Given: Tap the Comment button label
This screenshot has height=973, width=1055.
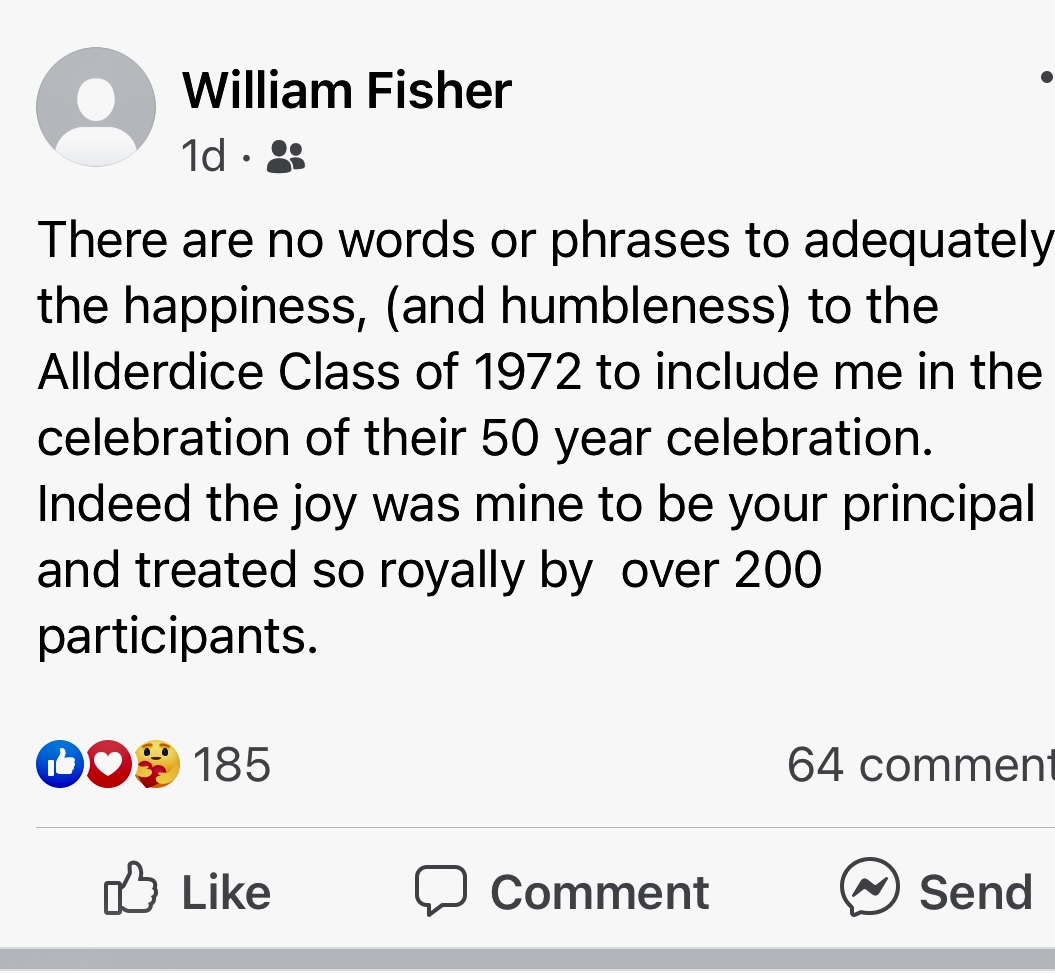Looking at the screenshot, I should click(599, 892).
